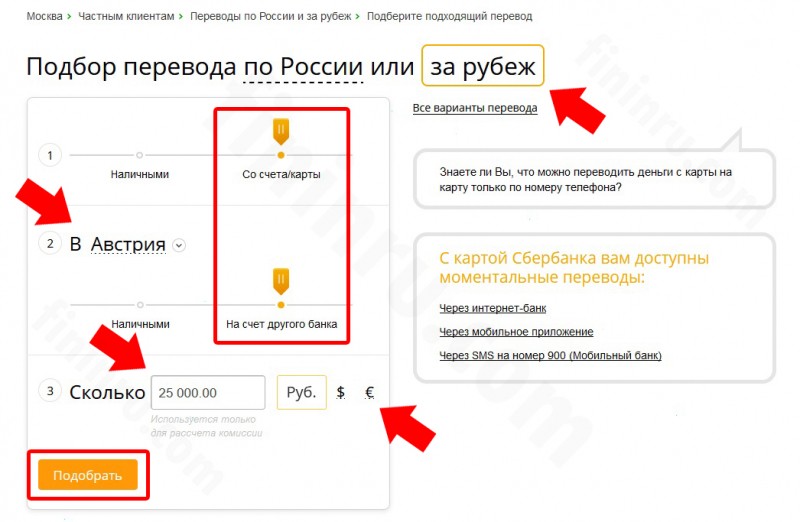
Task: Select the dollar currency symbol
Action: point(341,392)
